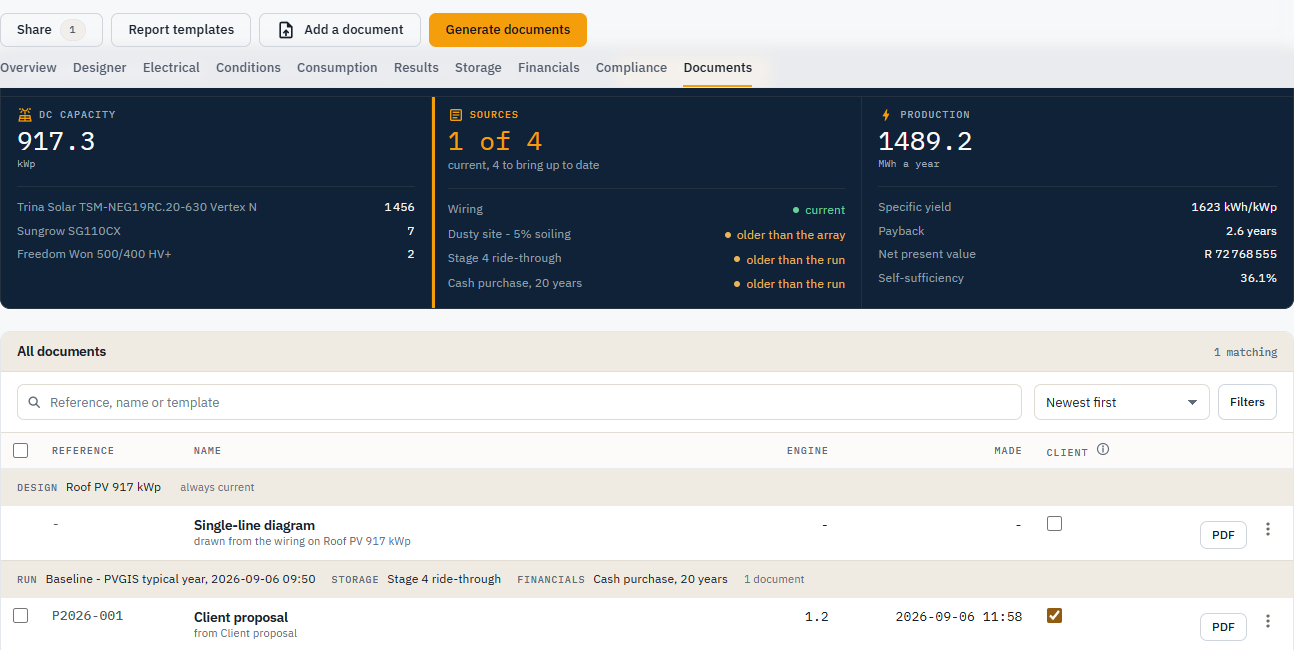The height and width of the screenshot is (650, 1294).
Task: Switch to the Electrical tab
Action: tap(171, 68)
